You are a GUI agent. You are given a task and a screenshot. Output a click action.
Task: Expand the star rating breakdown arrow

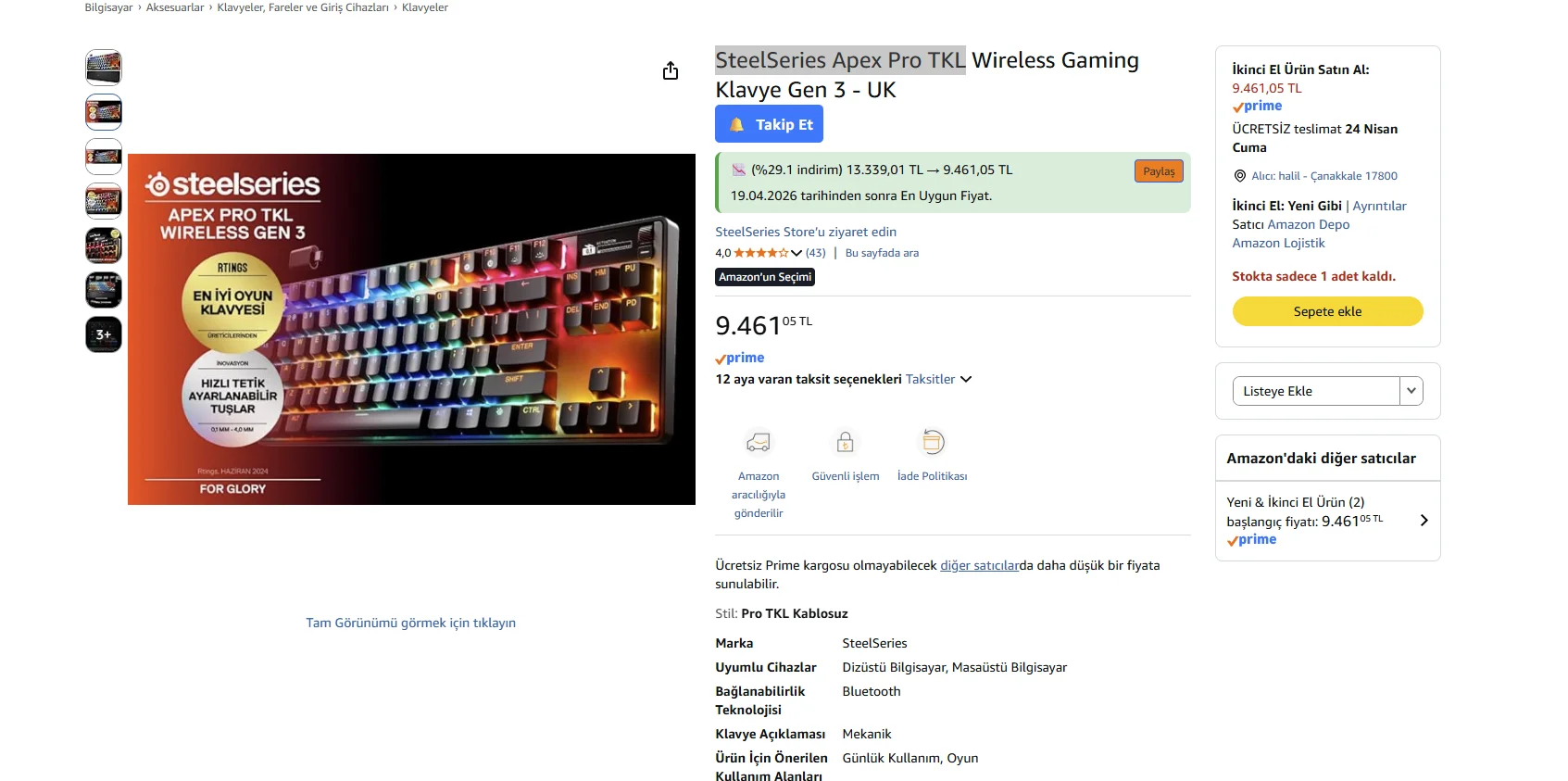[x=797, y=253]
